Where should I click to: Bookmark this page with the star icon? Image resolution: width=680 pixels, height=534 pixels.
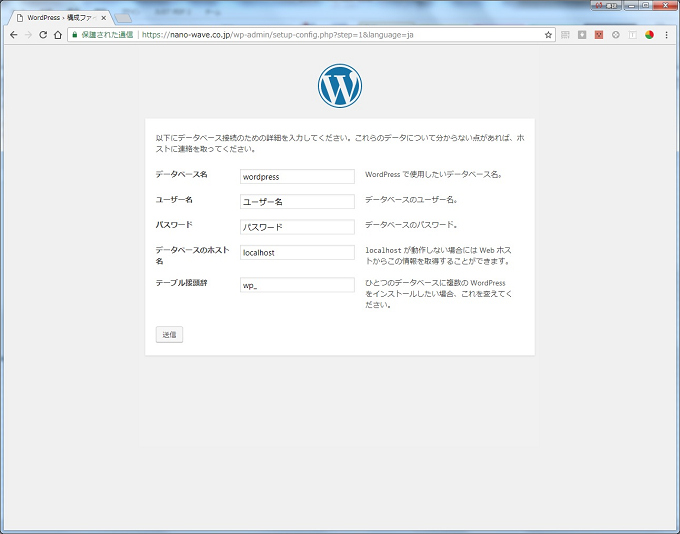point(548,35)
